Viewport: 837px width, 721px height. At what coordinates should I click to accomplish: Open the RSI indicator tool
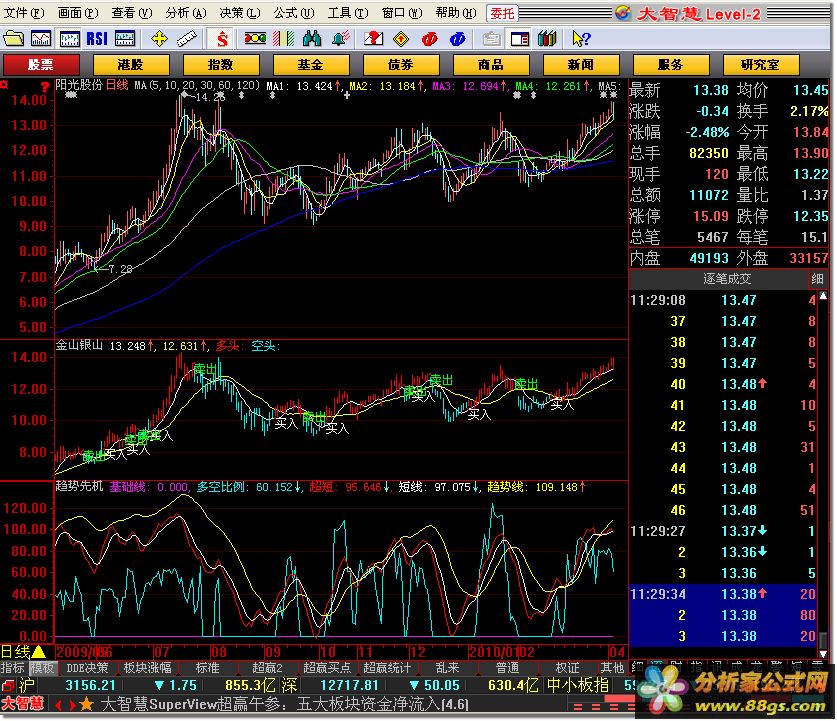tap(97, 38)
